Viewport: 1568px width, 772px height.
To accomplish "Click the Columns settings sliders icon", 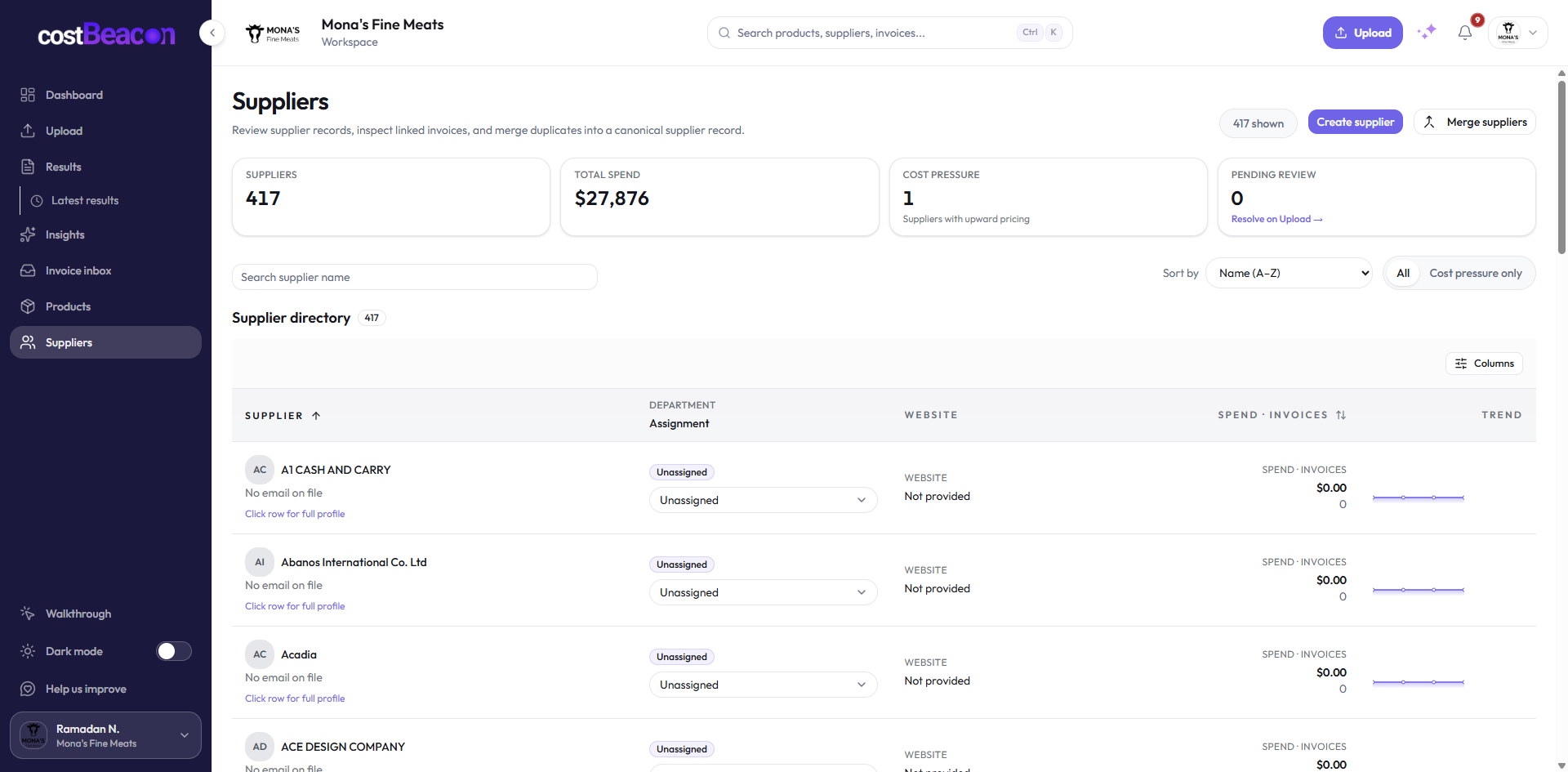I will coord(1461,364).
